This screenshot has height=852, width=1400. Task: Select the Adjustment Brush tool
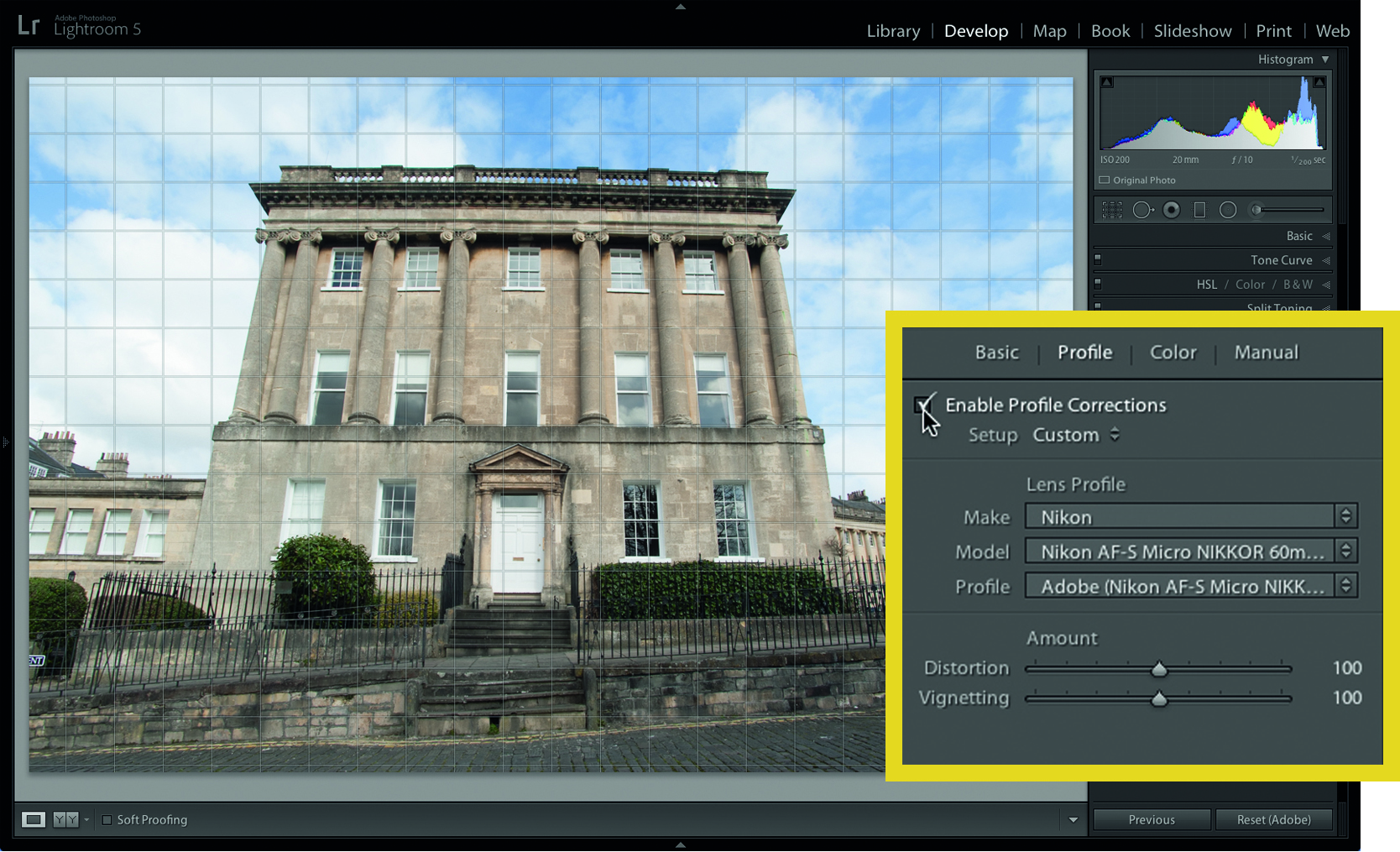pyautogui.click(x=1256, y=210)
